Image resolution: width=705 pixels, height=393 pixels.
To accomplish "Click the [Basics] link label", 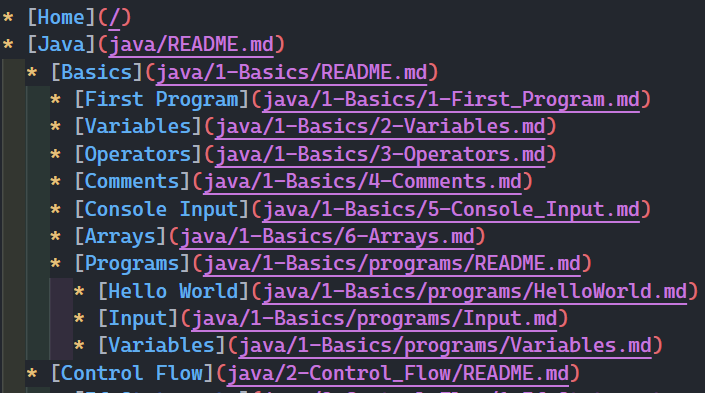I will click(97, 72).
